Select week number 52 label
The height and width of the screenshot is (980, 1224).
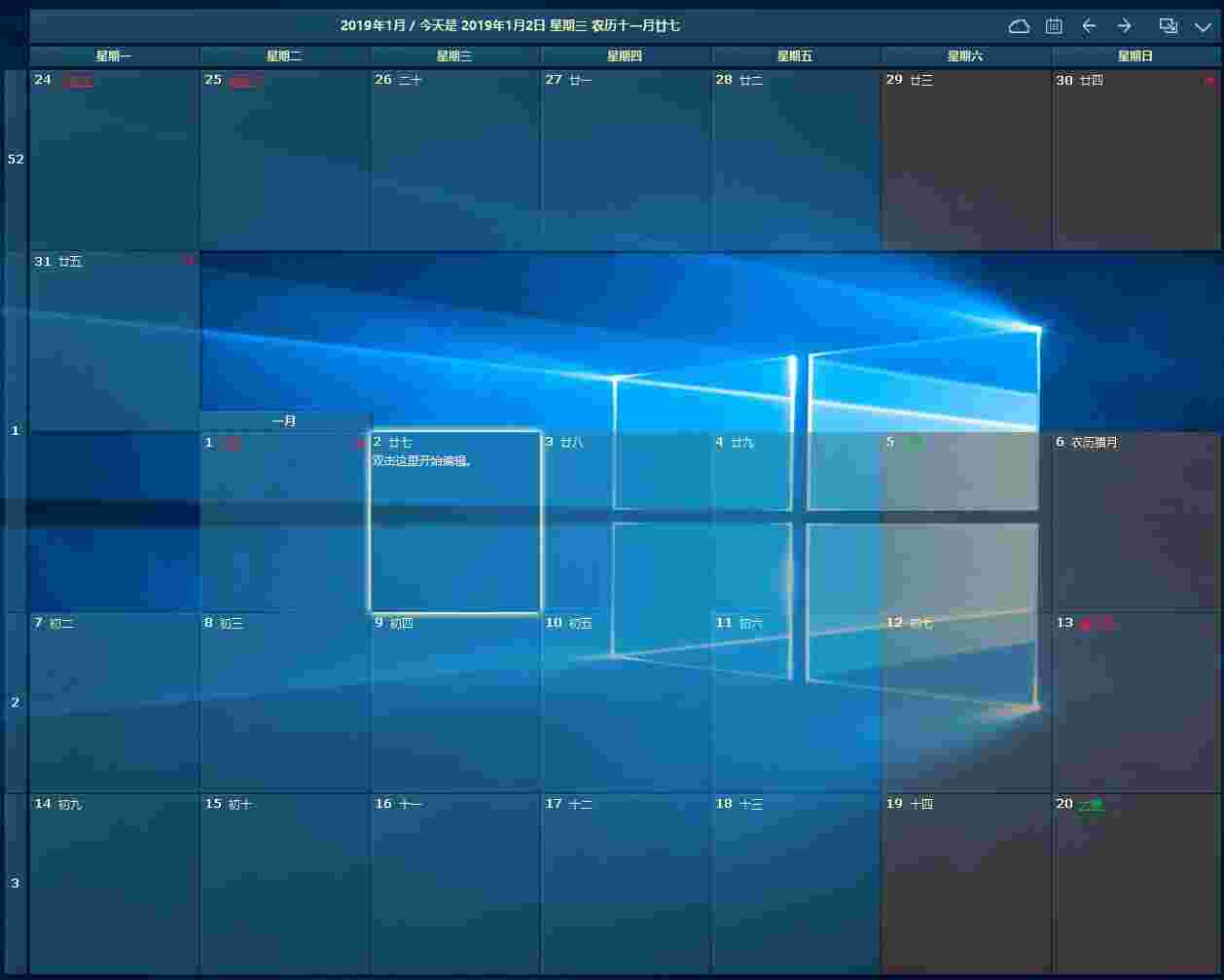[x=16, y=160]
